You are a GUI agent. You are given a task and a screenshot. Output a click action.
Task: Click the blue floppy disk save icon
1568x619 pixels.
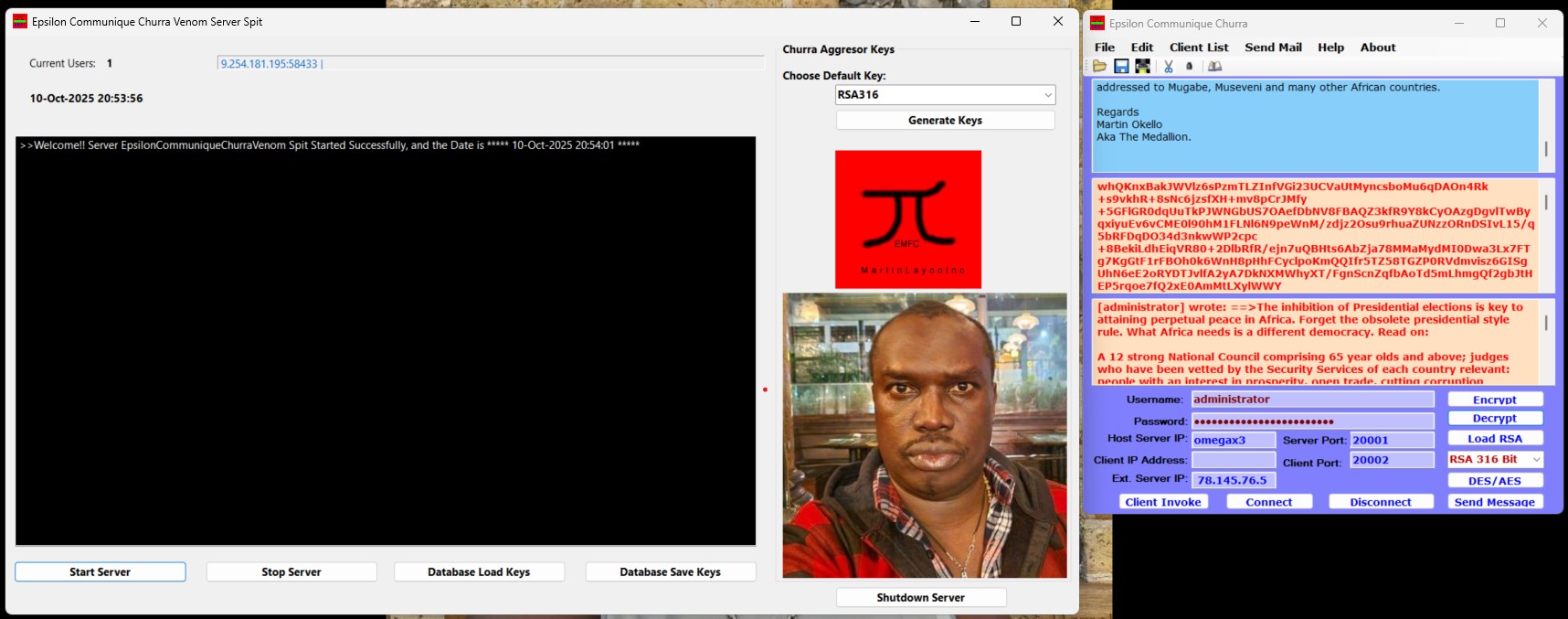click(1121, 67)
